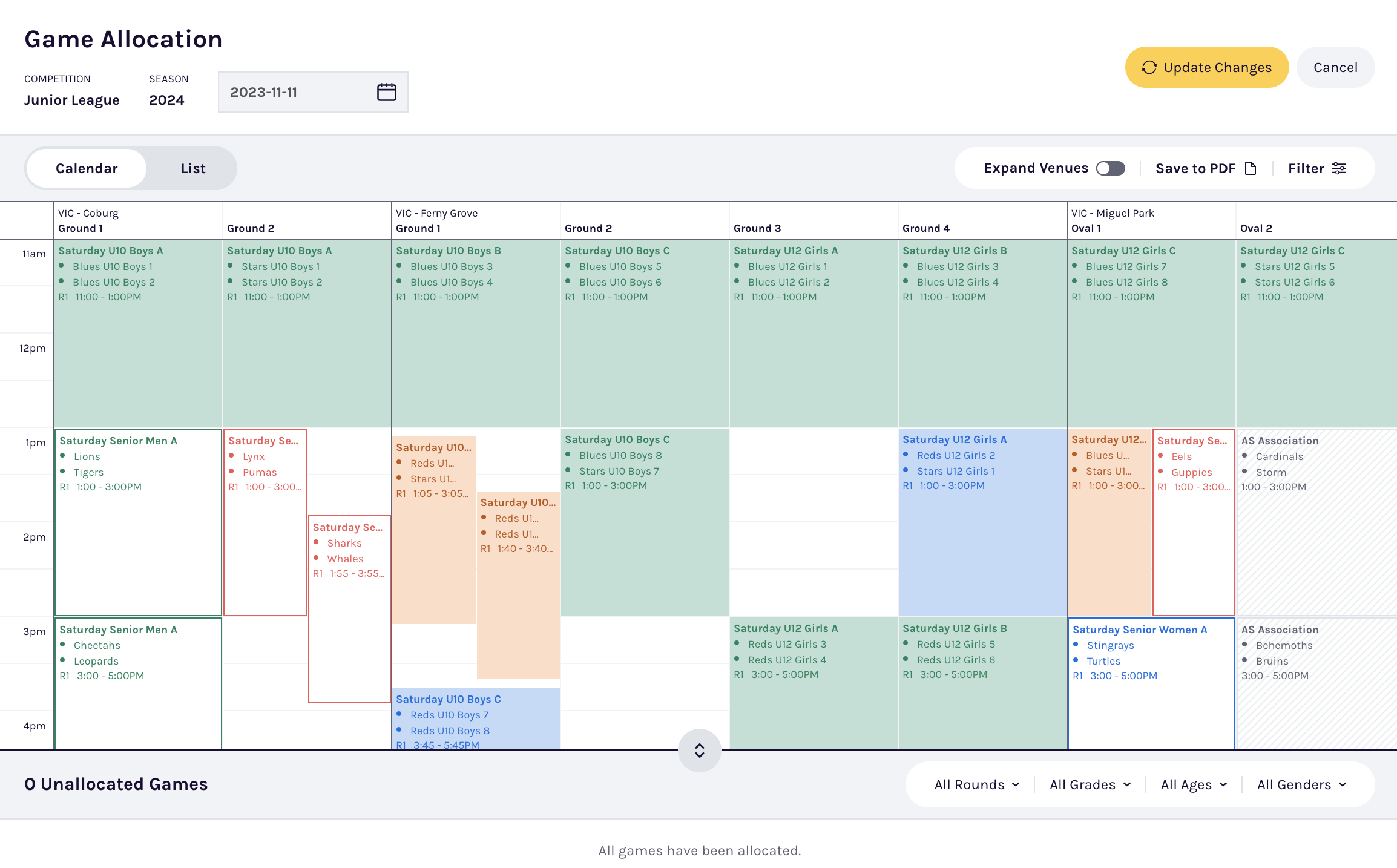
Task: Open the All Genders dropdown
Action: [1301, 784]
